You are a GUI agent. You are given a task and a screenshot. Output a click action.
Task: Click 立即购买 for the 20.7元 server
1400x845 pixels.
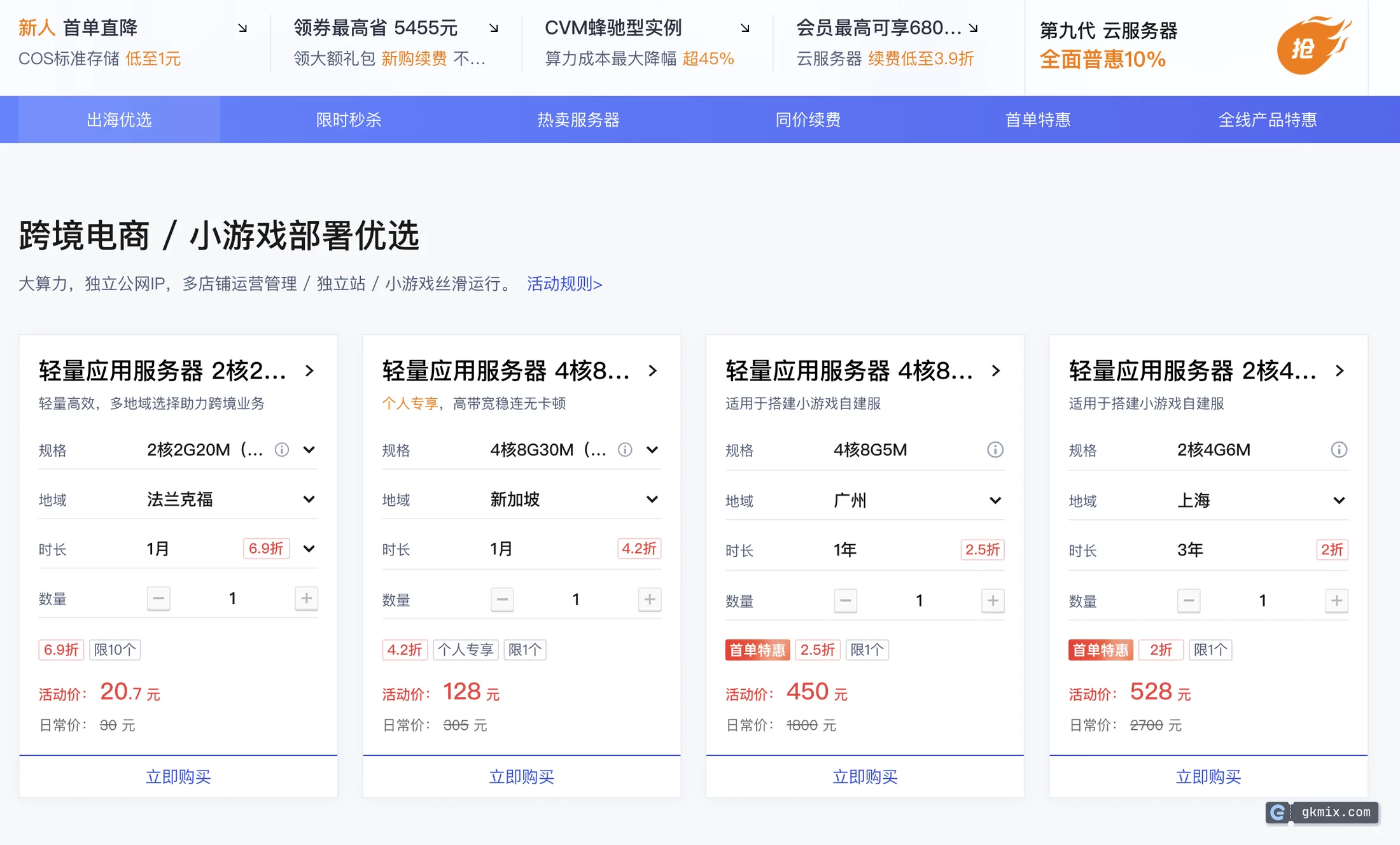(178, 777)
